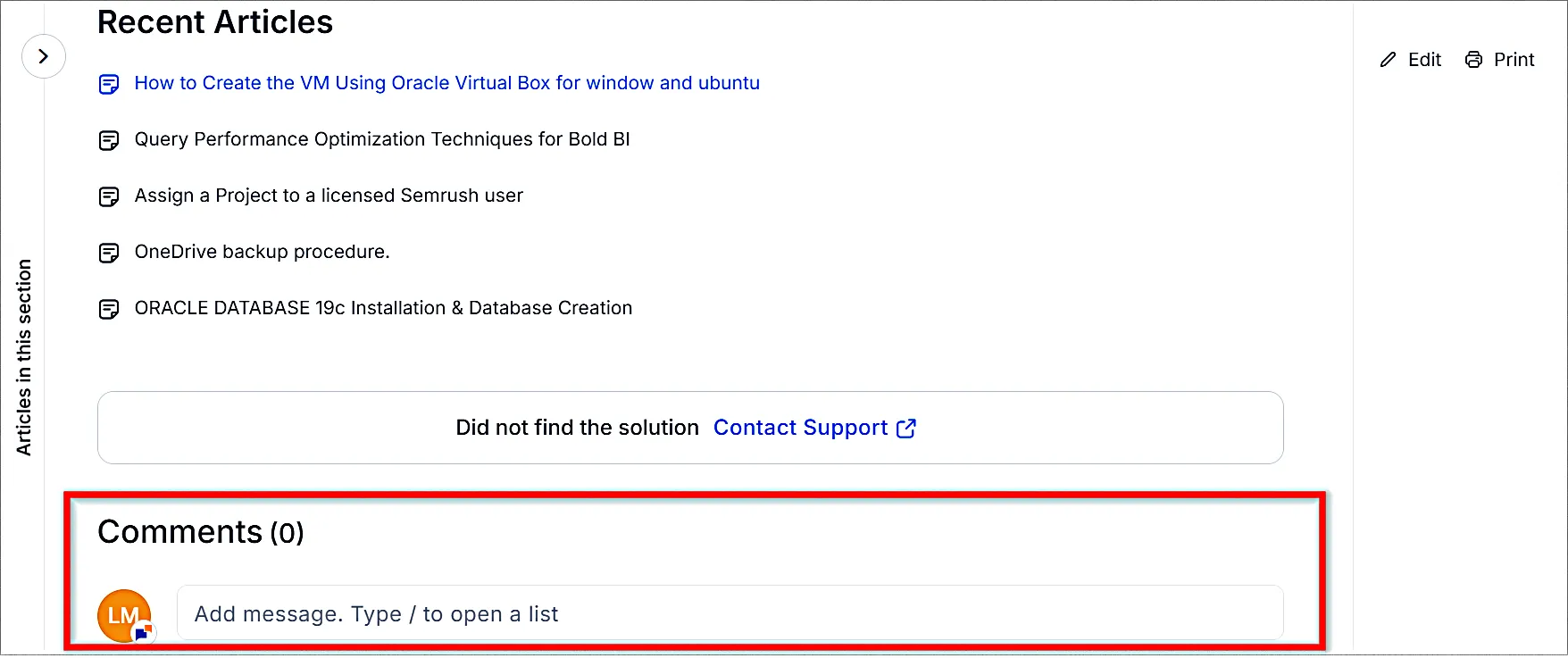Click the Comments (0) heading
Image resolution: width=1568 pixels, height=658 pixels.
[x=201, y=532]
